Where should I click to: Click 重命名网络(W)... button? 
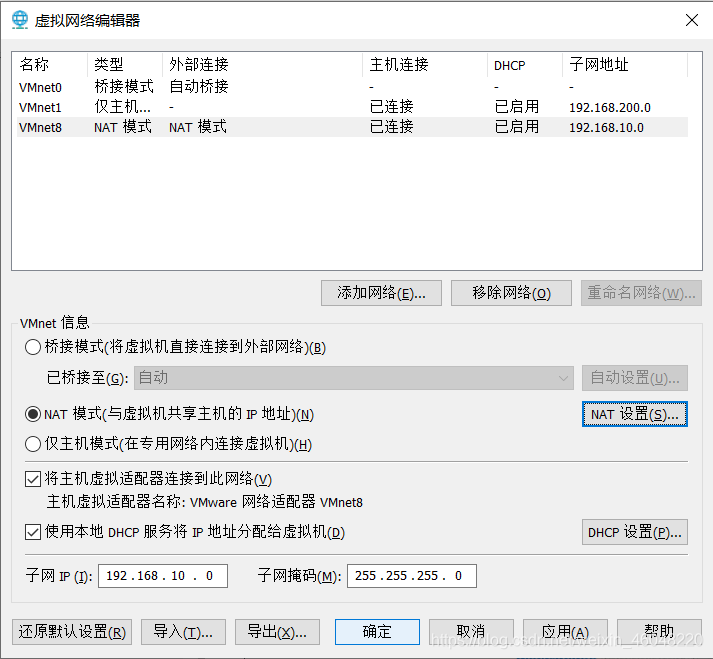pyautogui.click(x=641, y=293)
